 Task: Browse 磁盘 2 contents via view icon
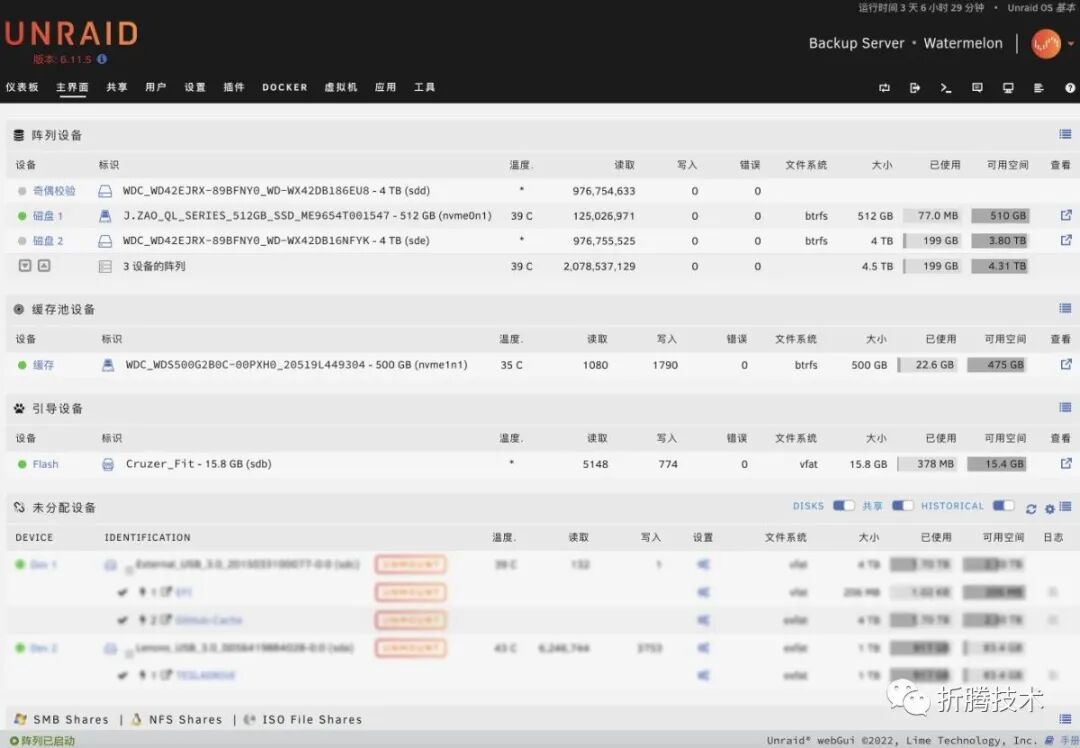pos(1066,240)
